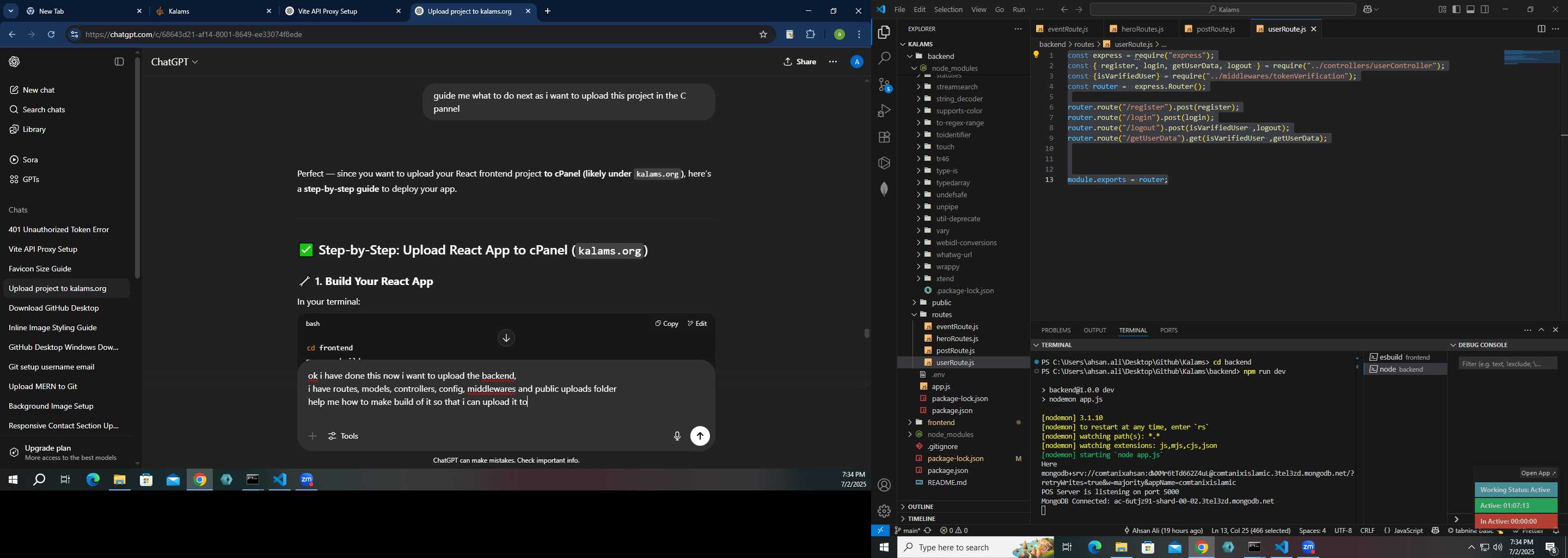This screenshot has height=558, width=1568.
Task: Open Copilot icon in VS Code title bar
Action: pos(1367,10)
